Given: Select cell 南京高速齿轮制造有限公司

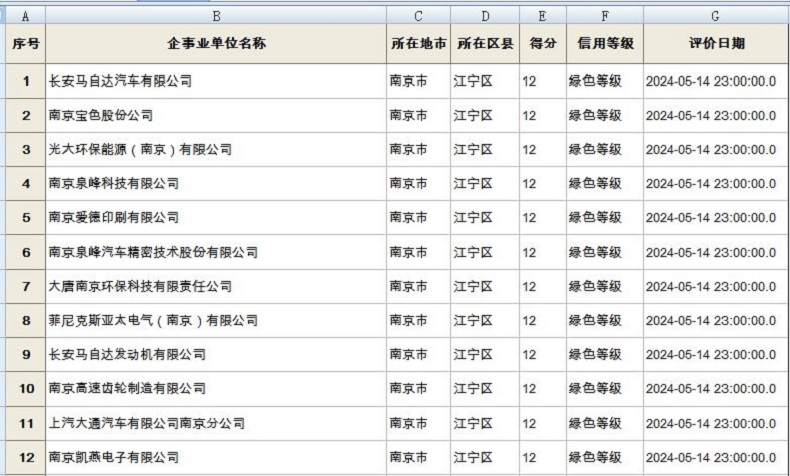Looking at the screenshot, I should coord(216,389).
